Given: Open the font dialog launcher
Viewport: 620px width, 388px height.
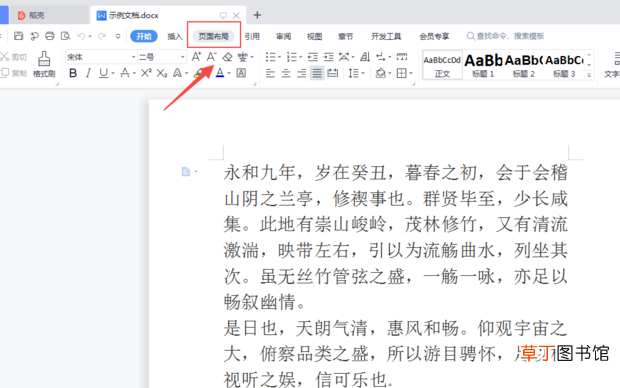Looking at the screenshot, I should click(x=254, y=84).
